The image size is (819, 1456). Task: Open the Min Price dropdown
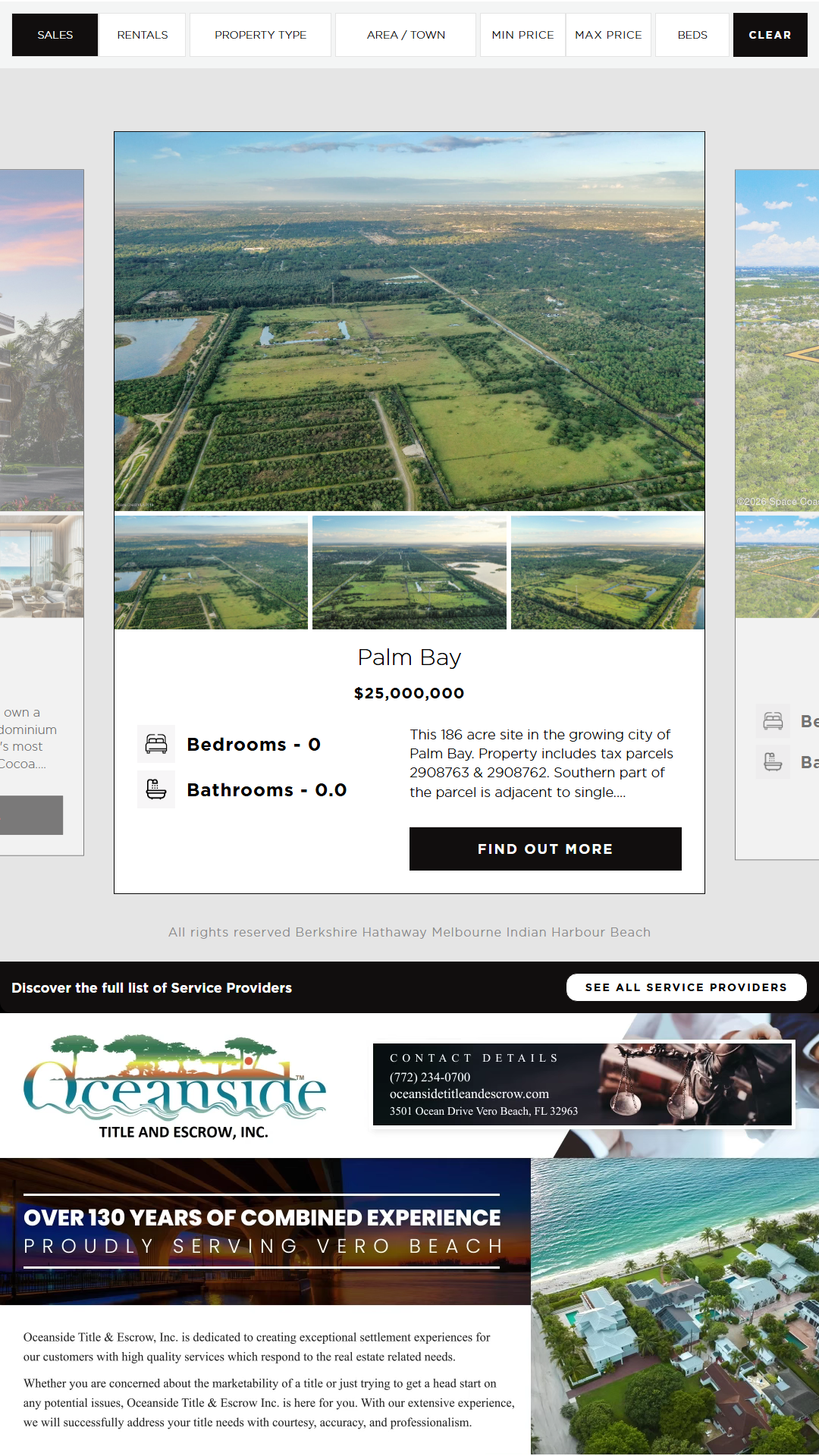point(522,35)
